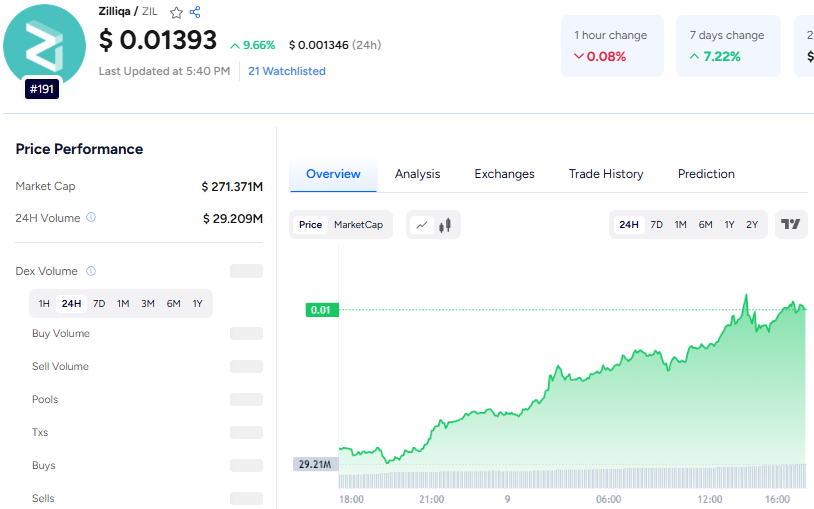Click the 06:00 time axis label

pyautogui.click(x=608, y=499)
